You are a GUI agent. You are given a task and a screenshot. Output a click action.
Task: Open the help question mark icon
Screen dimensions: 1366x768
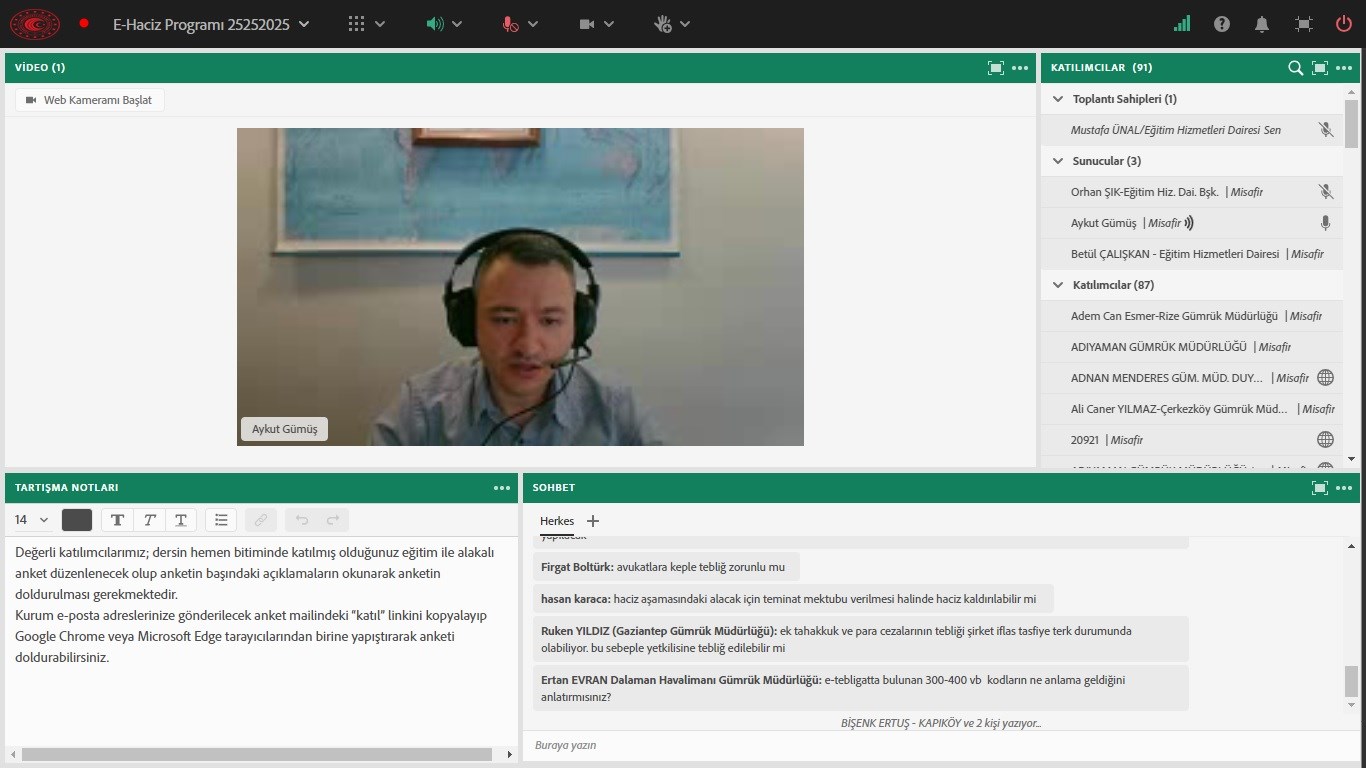(1222, 24)
